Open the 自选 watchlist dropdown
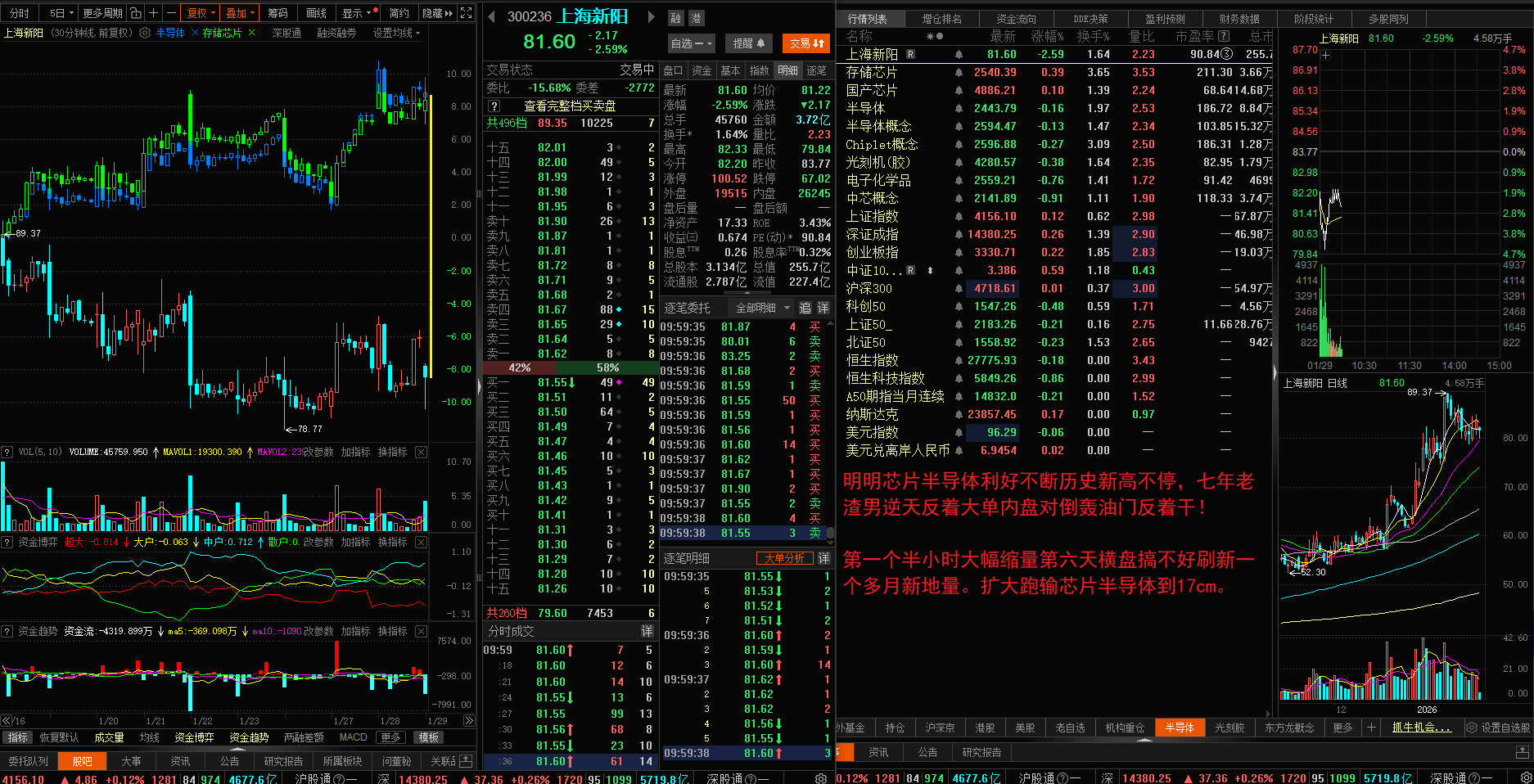This screenshot has width=1534, height=784. point(693,43)
